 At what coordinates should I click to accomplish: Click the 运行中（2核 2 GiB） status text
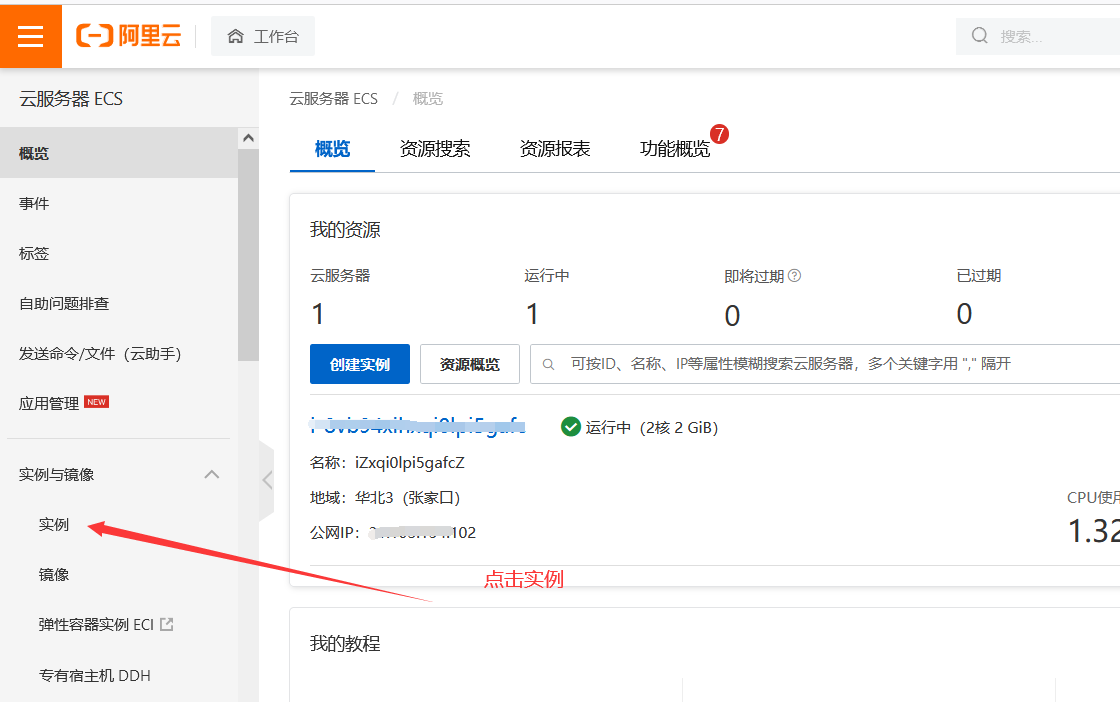tap(652, 427)
